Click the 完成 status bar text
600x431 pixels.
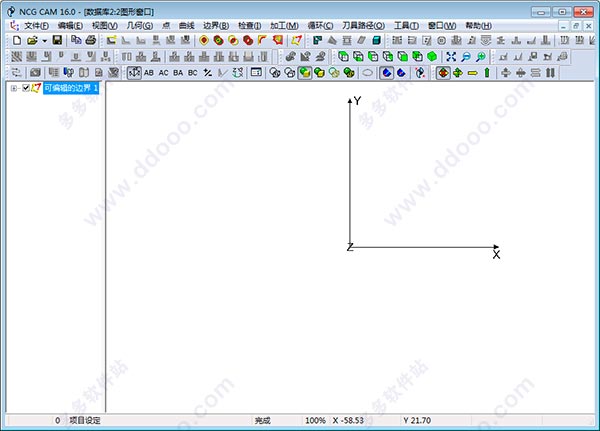(x=262, y=420)
